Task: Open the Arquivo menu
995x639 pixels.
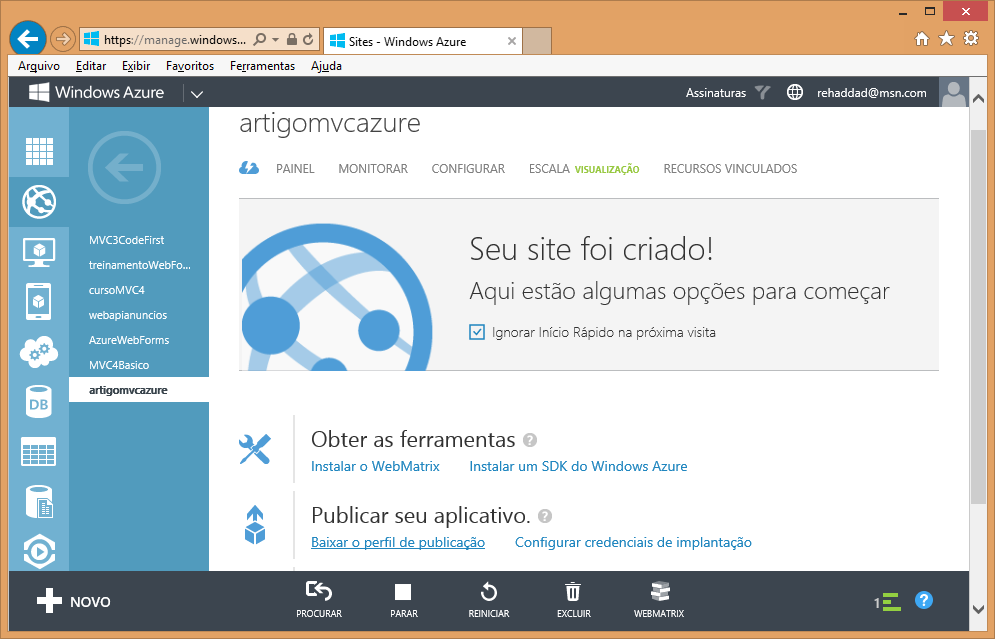Action: point(39,66)
